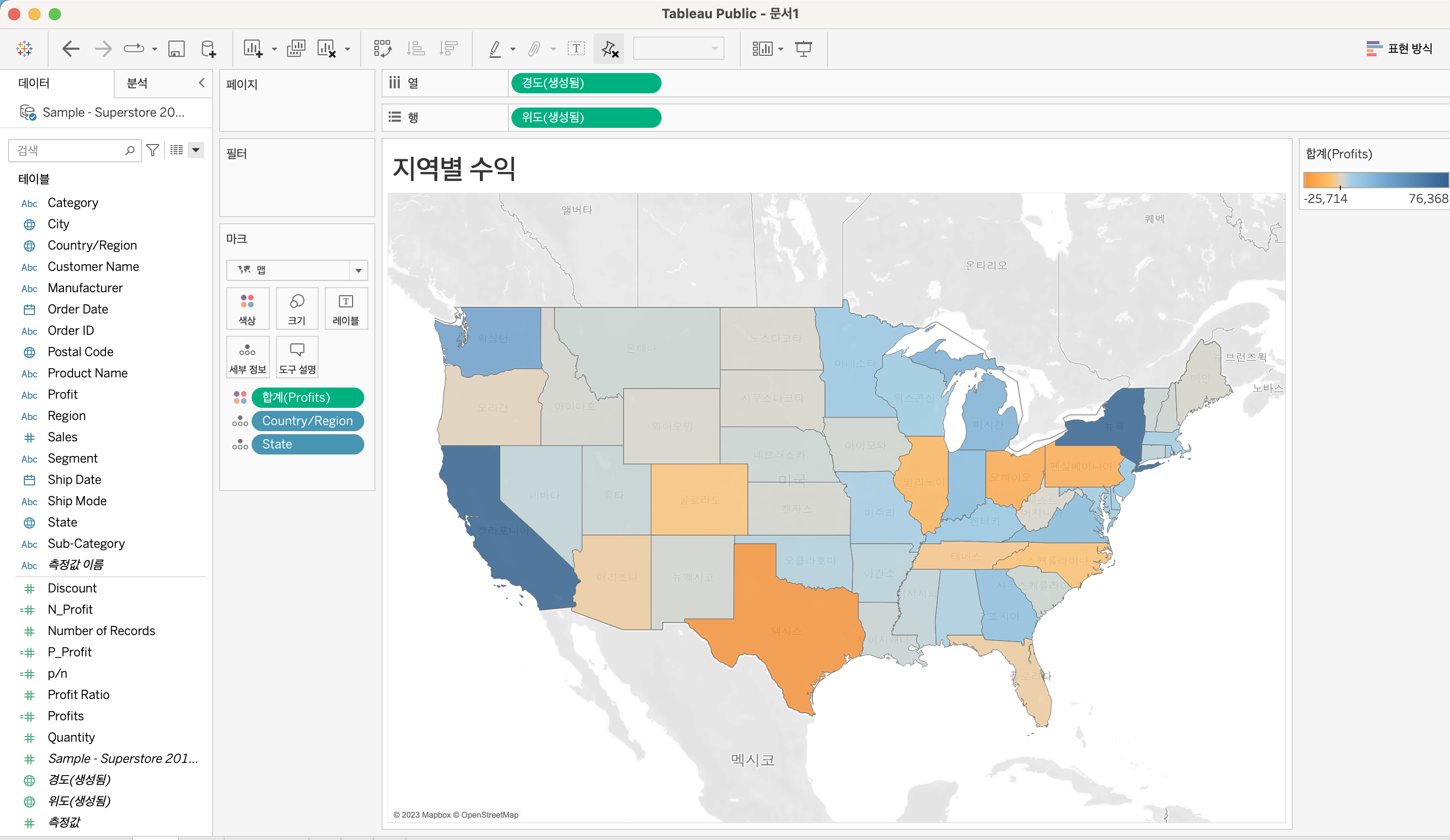Open the 색상 color card

click(248, 309)
